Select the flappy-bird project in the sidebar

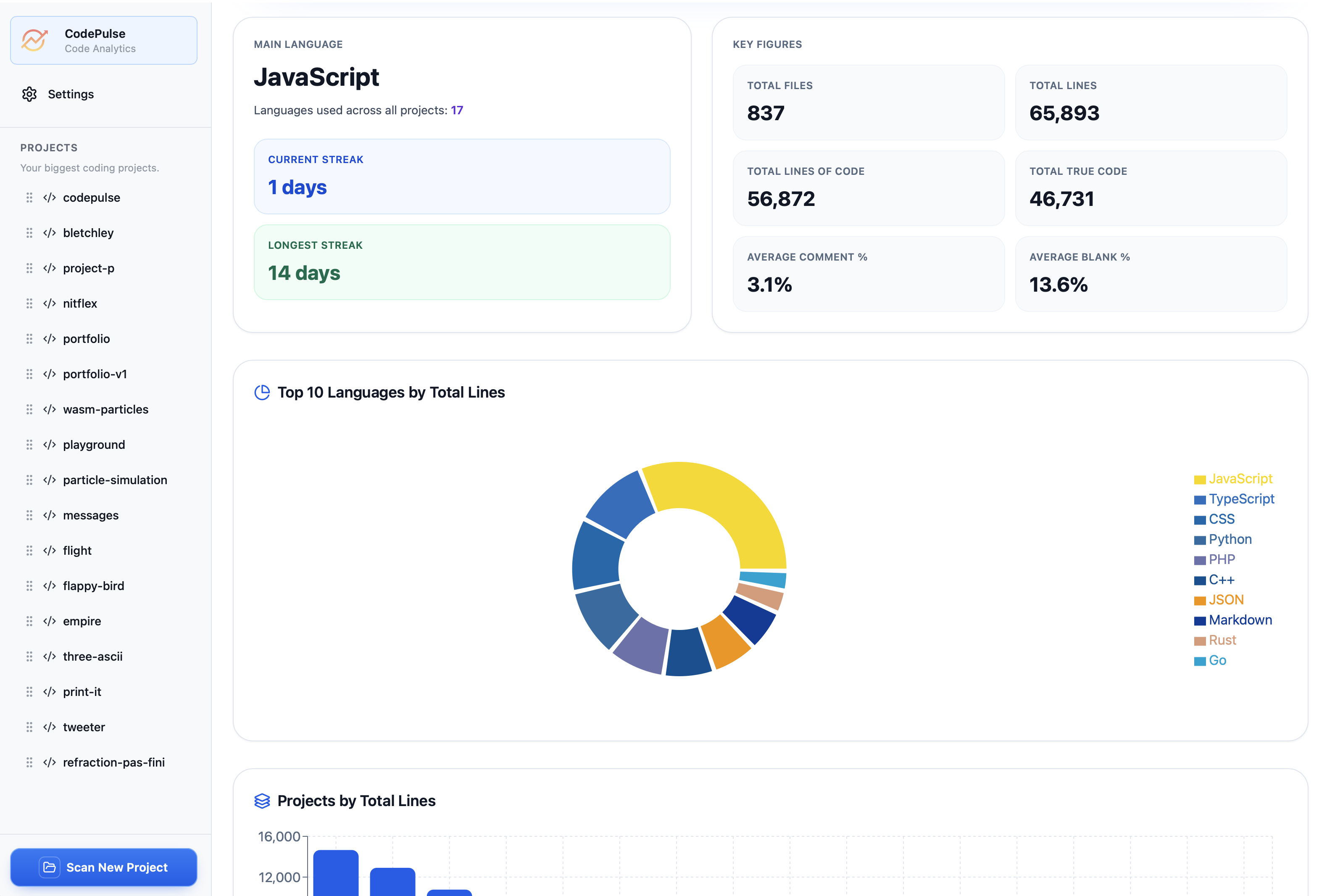93,585
